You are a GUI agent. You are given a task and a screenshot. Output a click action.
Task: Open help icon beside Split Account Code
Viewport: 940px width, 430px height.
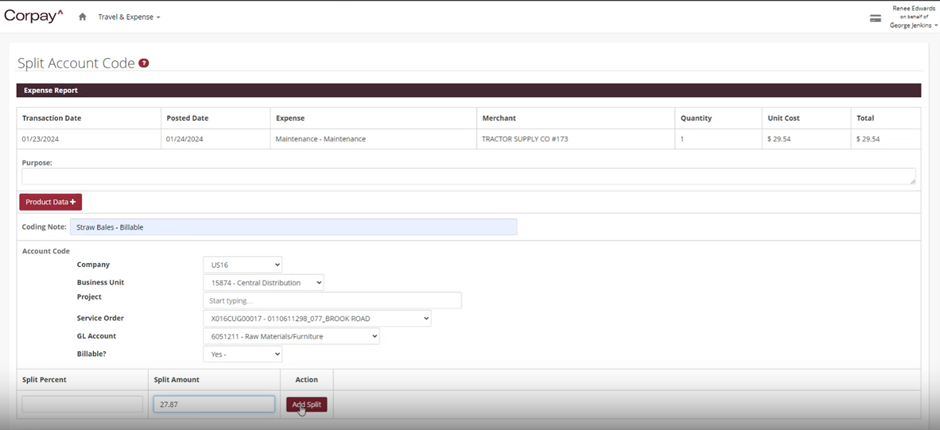point(144,63)
